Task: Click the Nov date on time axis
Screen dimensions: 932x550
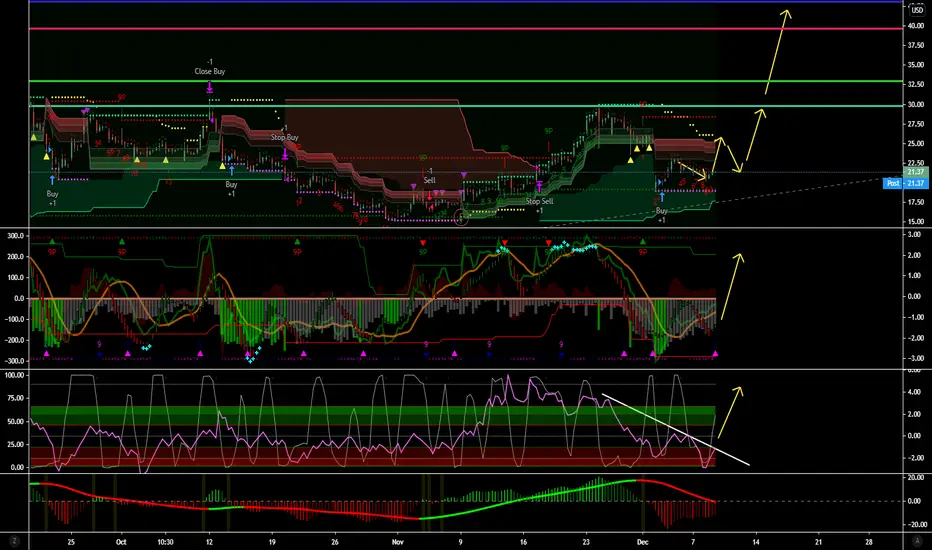Action: pyautogui.click(x=398, y=542)
